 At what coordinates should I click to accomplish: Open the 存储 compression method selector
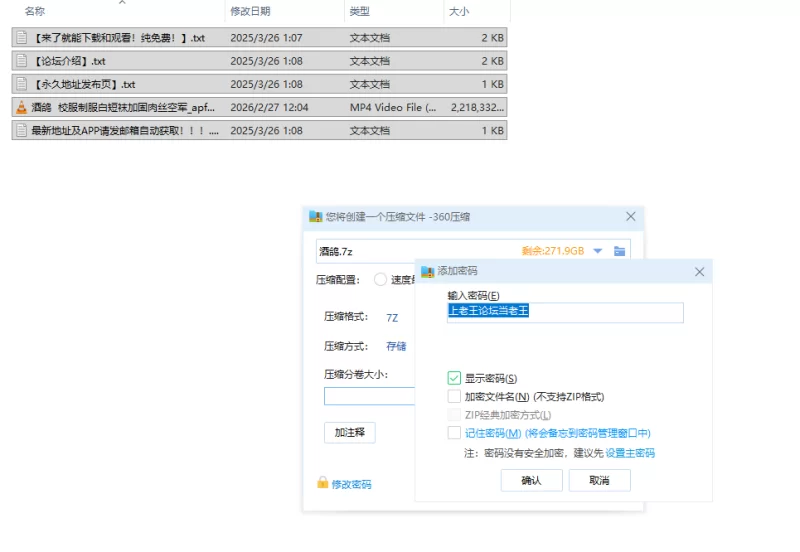[396, 346]
